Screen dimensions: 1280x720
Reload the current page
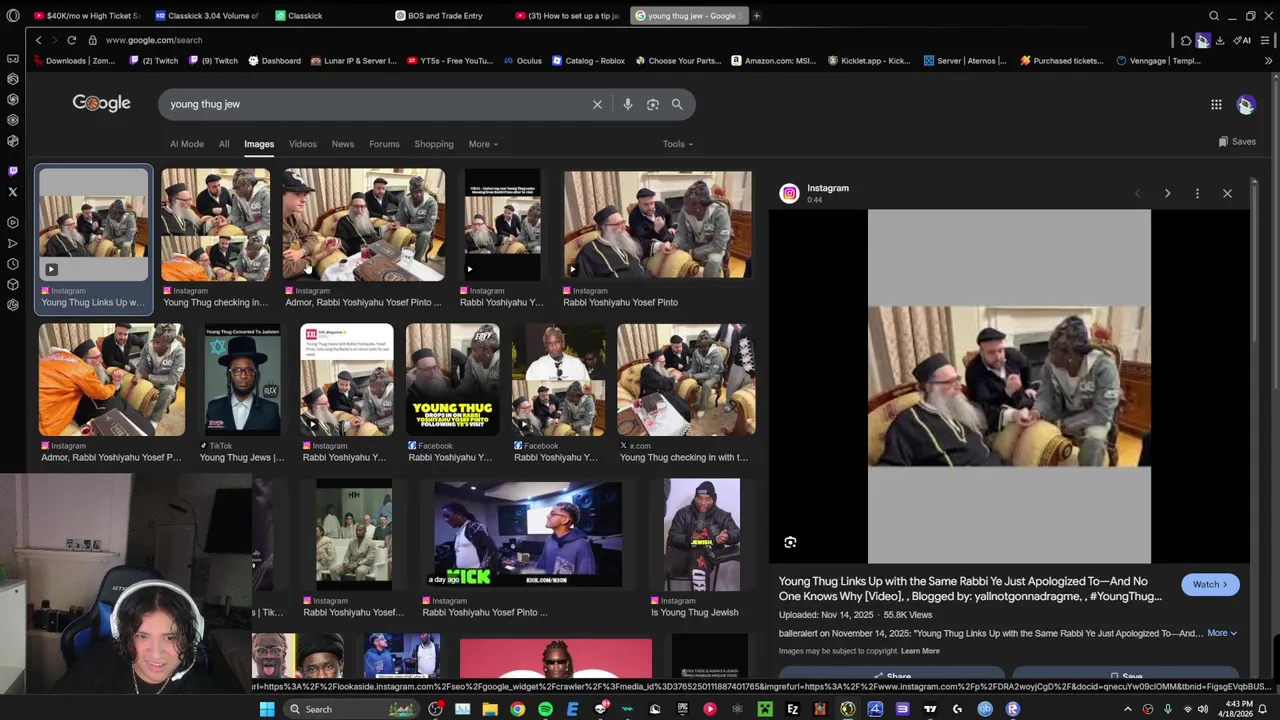point(71,40)
